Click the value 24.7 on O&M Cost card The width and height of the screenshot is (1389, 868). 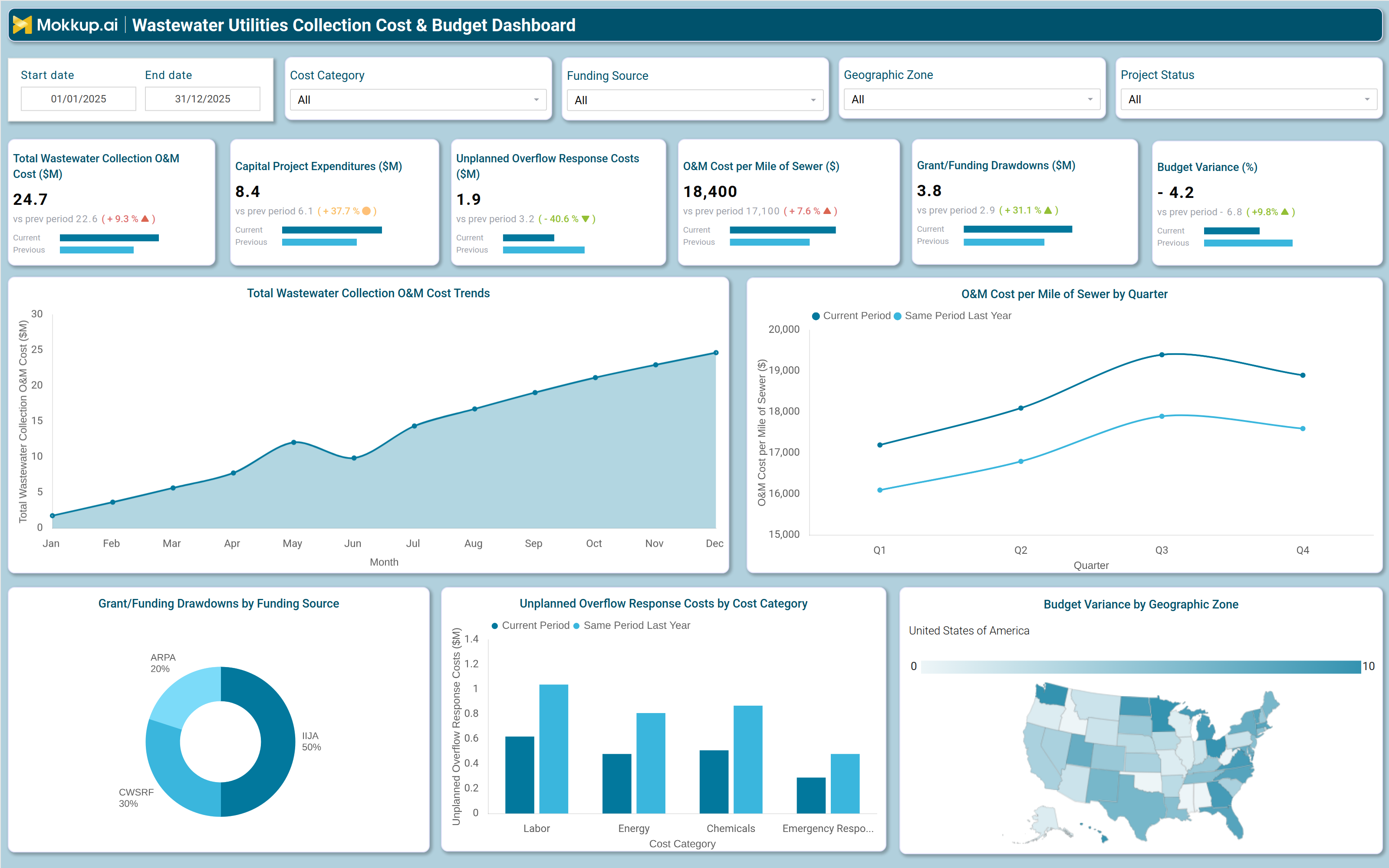click(30, 199)
